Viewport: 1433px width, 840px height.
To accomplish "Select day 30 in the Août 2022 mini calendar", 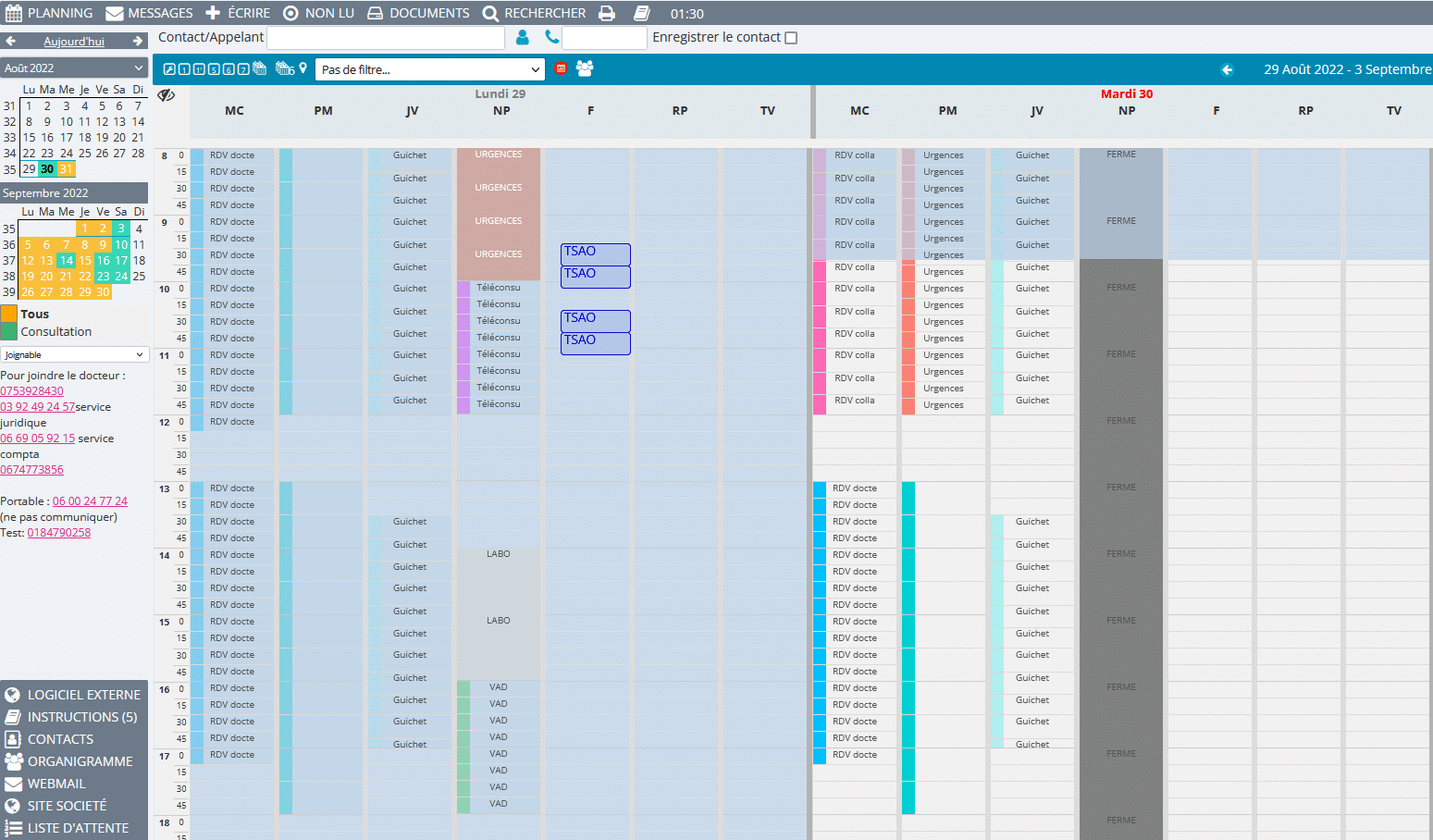I will 47,169.
